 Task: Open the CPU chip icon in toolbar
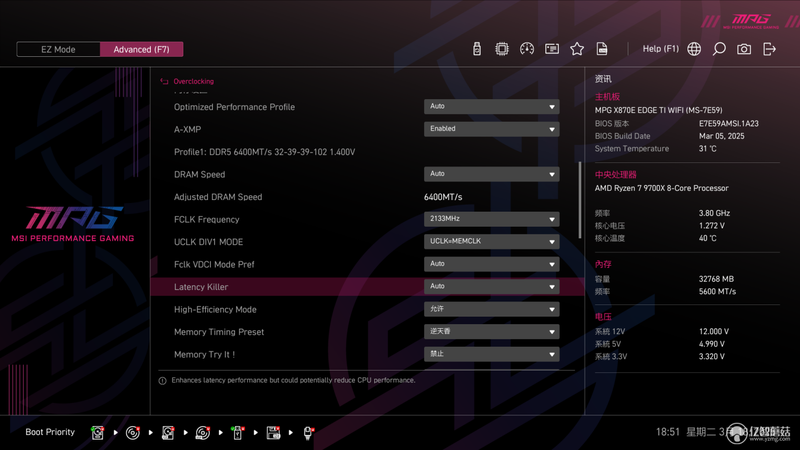click(502, 49)
